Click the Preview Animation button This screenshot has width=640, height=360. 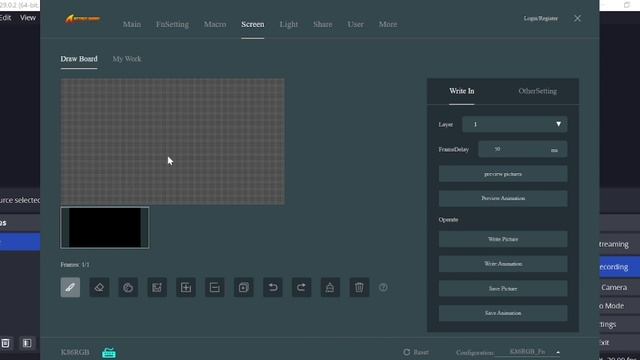[503, 198]
